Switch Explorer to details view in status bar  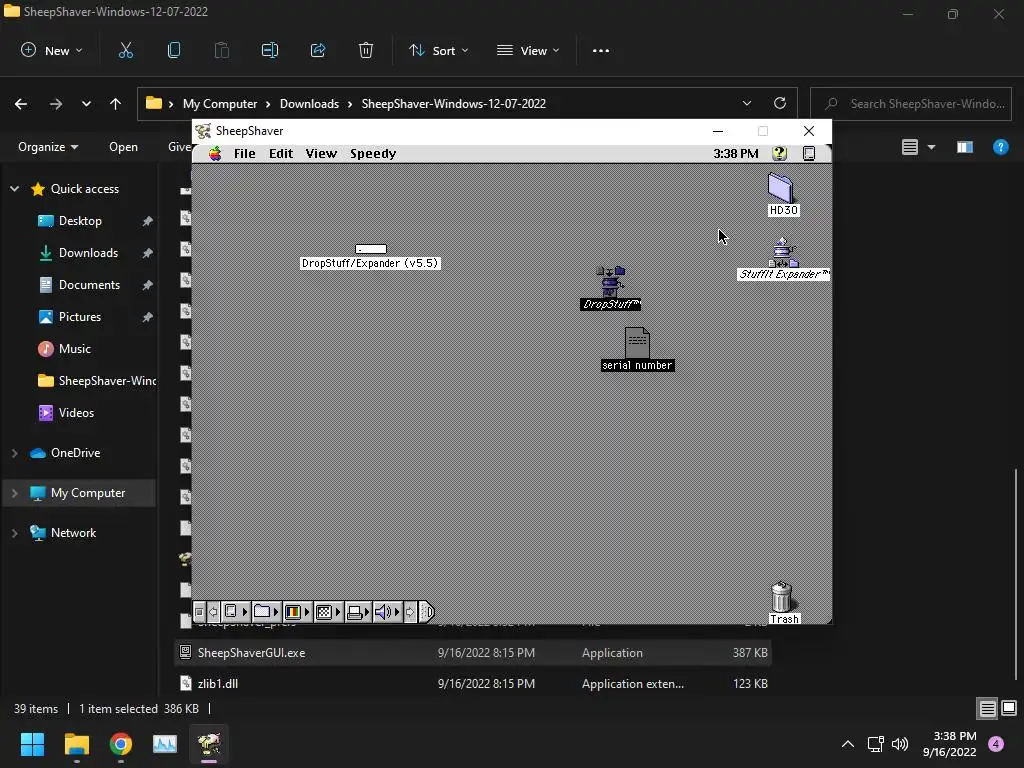pyautogui.click(x=987, y=709)
